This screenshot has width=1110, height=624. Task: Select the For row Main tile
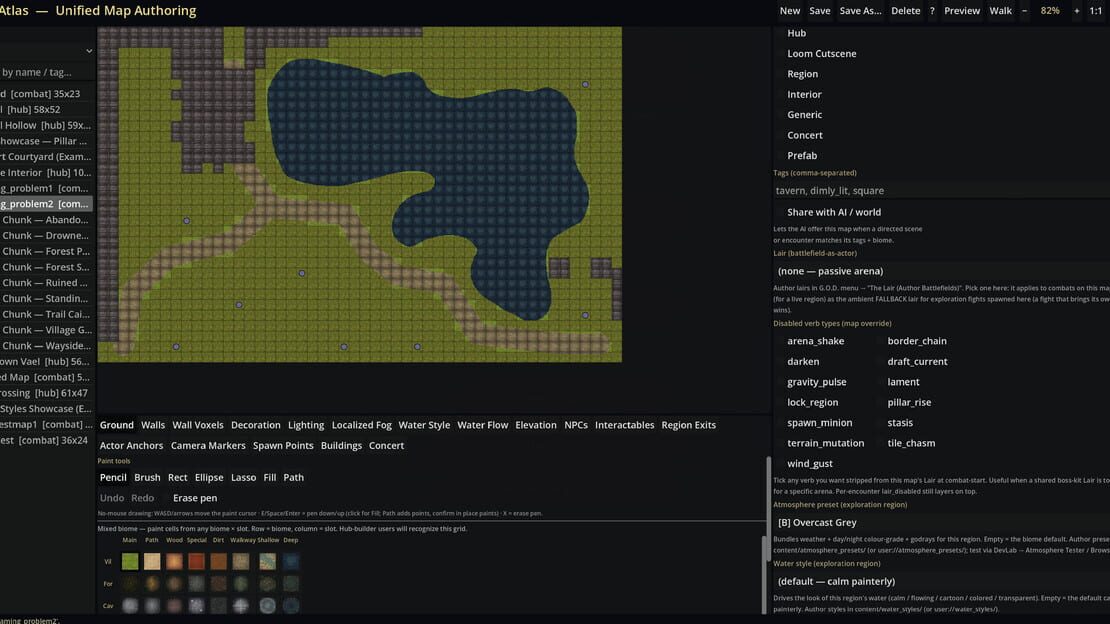[130, 584]
